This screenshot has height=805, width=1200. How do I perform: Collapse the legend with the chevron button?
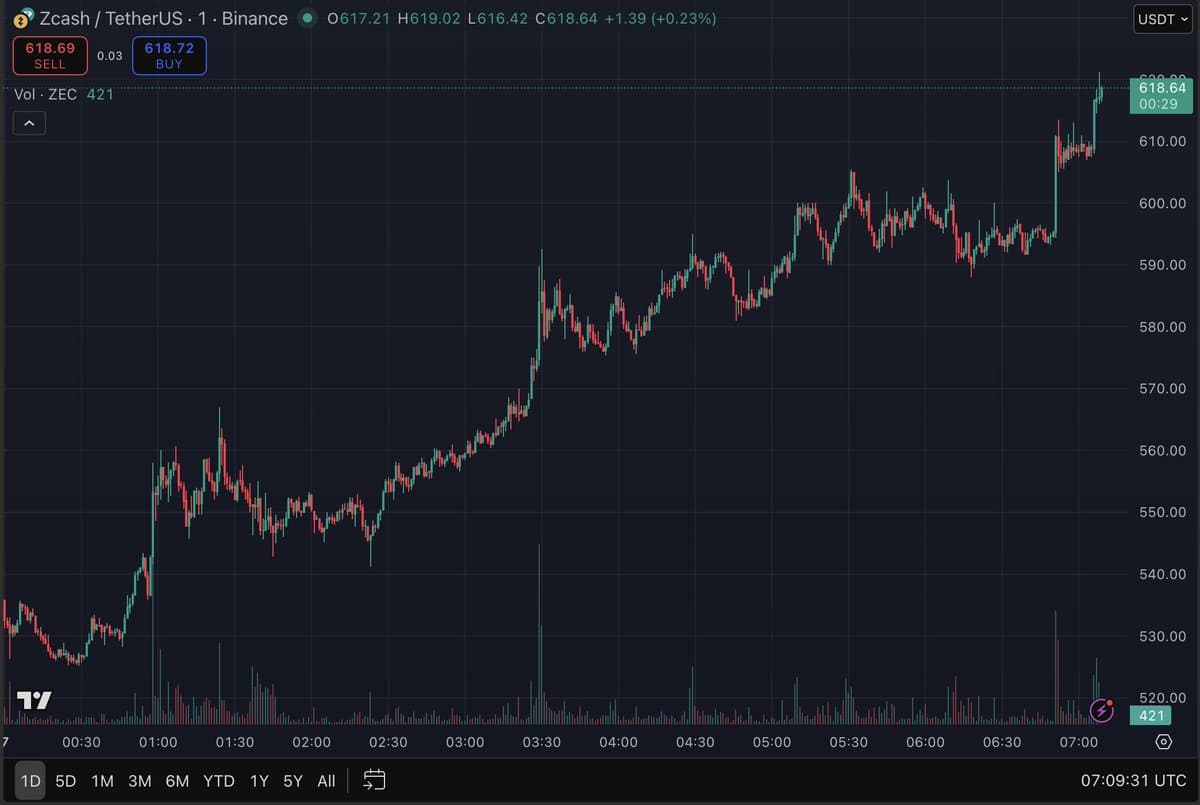point(29,122)
